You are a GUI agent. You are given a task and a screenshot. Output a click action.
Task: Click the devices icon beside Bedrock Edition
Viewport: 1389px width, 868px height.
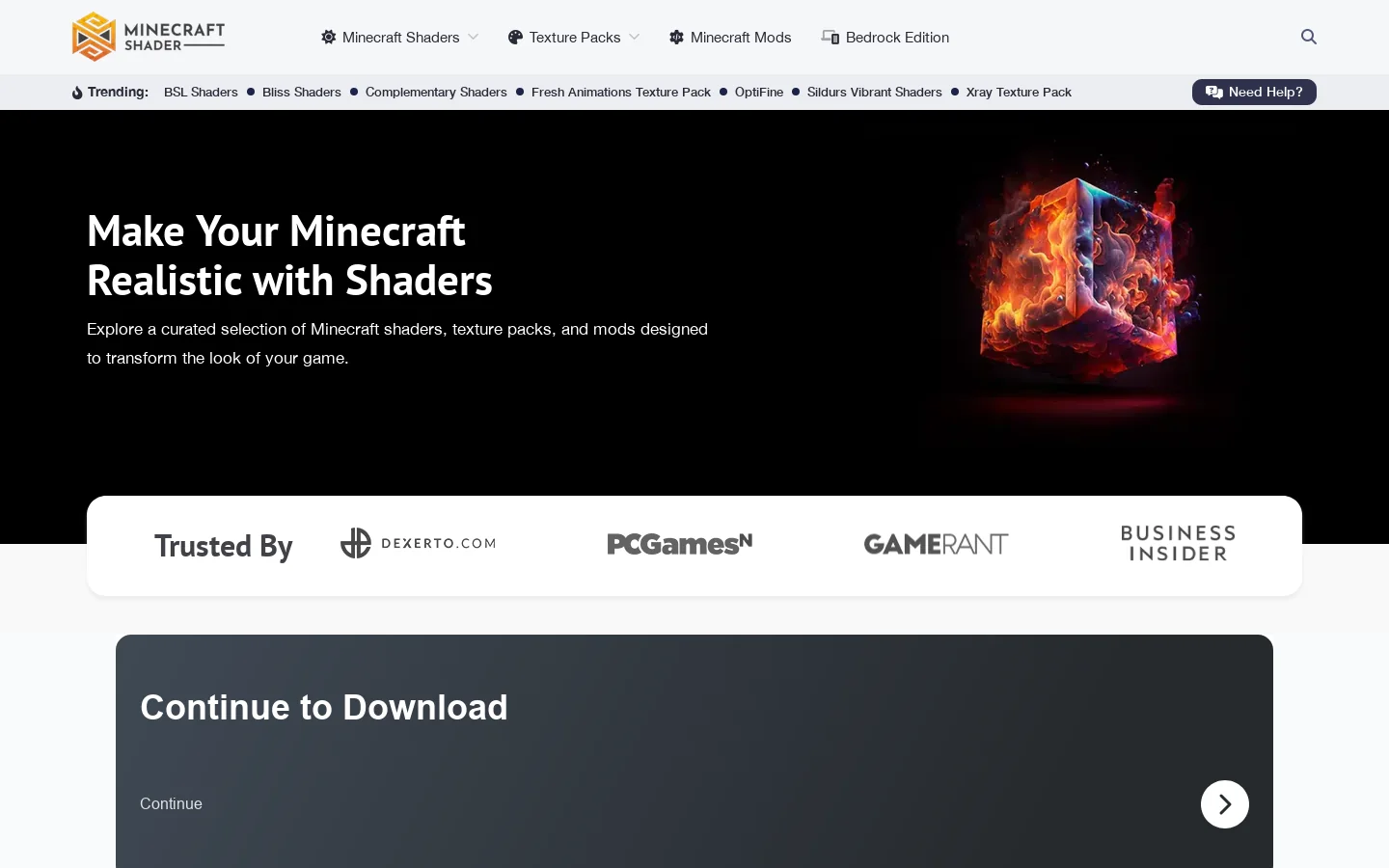tap(830, 37)
